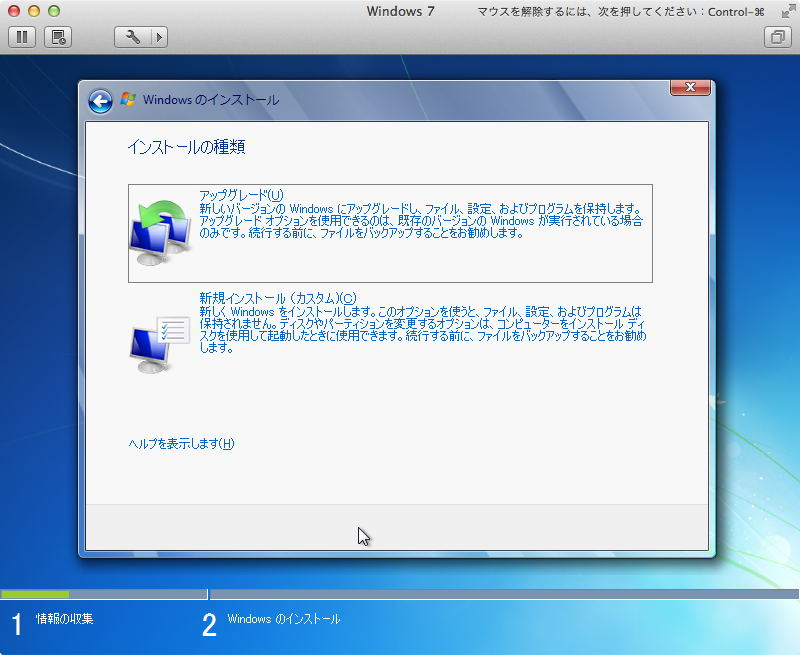Open the snapshot manager icon
This screenshot has height=655, width=800.
pos(58,37)
